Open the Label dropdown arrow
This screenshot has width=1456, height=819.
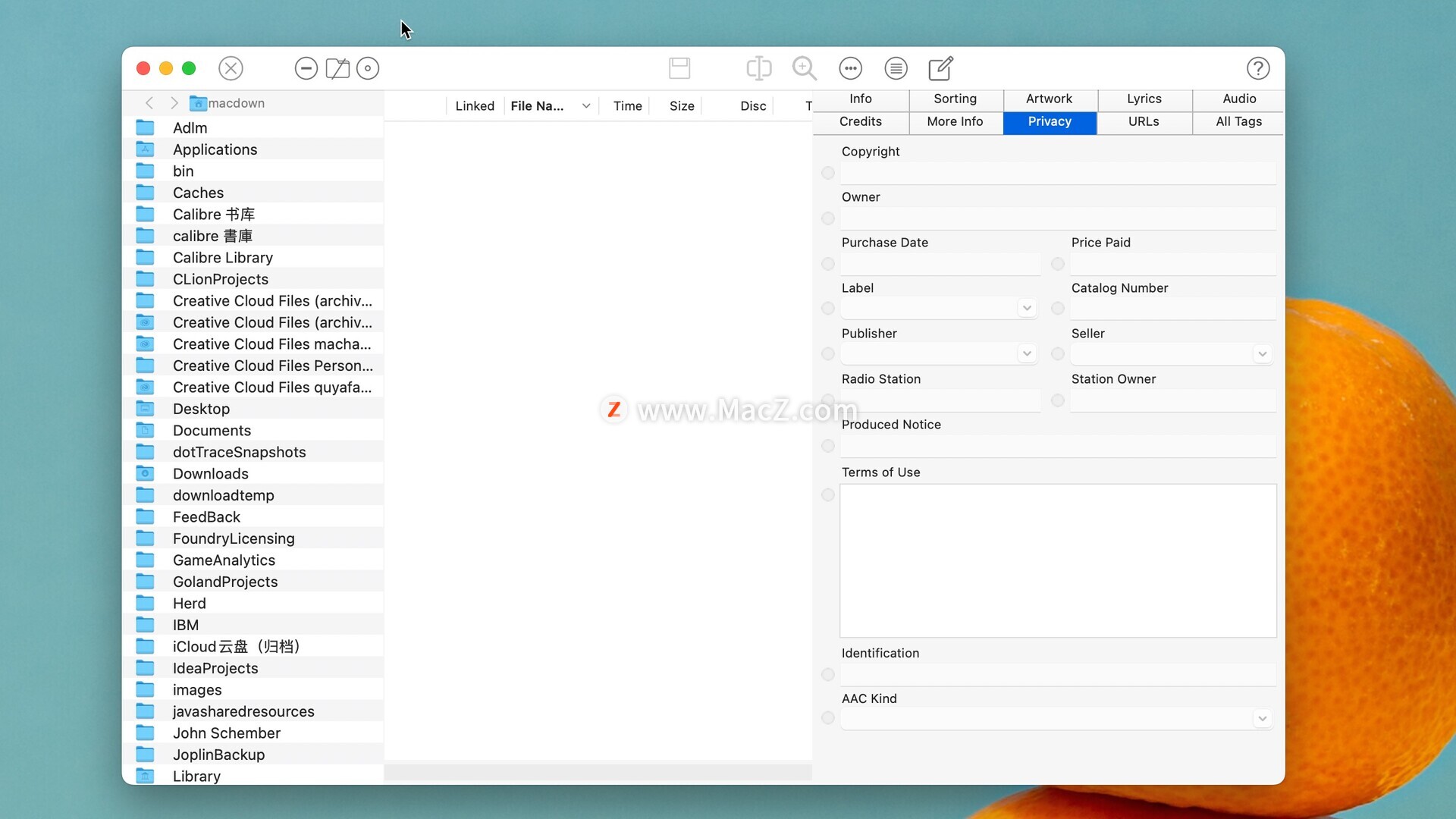(1027, 308)
